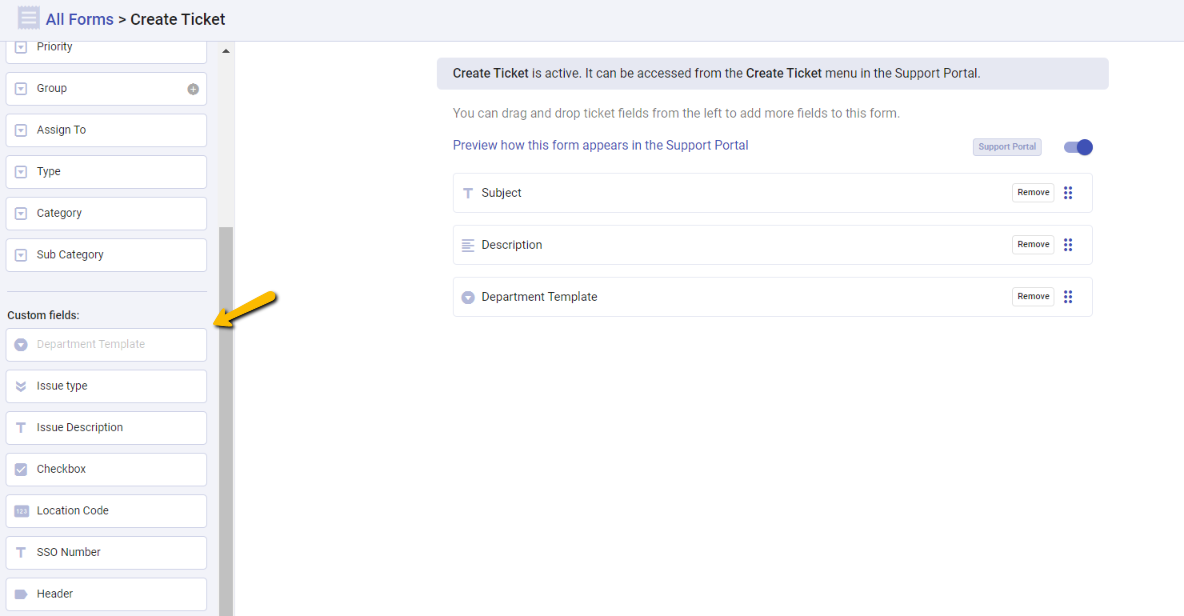Click the drag handle on the Subject row
The height and width of the screenshot is (616, 1184).
[1068, 192]
